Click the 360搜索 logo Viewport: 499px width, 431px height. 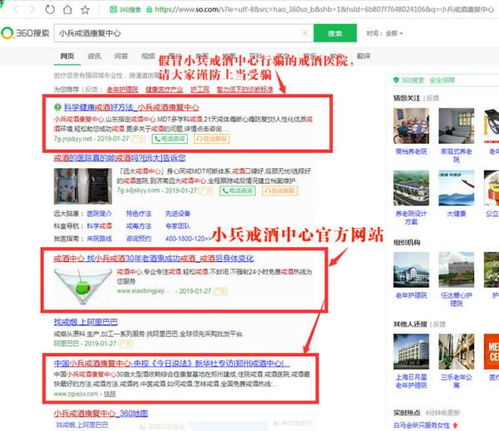25,33
